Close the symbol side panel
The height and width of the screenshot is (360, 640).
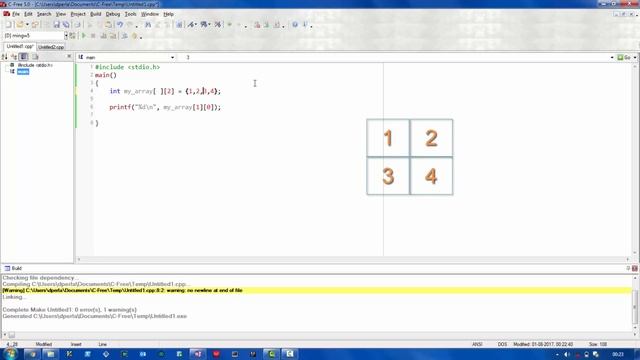pos(69,56)
